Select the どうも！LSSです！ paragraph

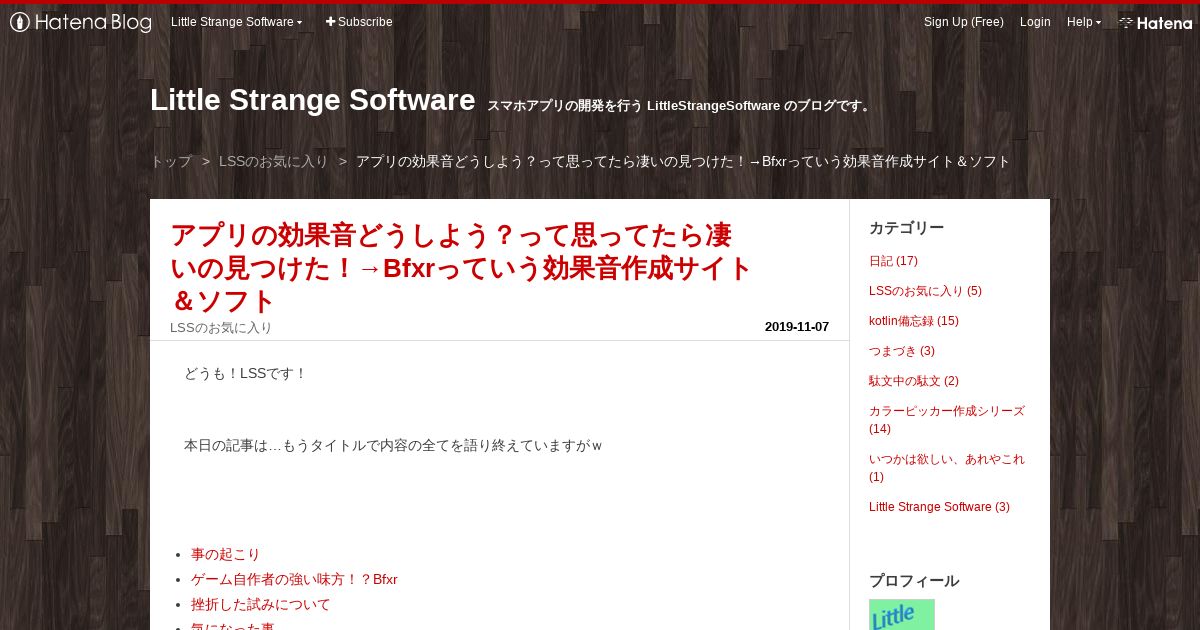tap(246, 373)
